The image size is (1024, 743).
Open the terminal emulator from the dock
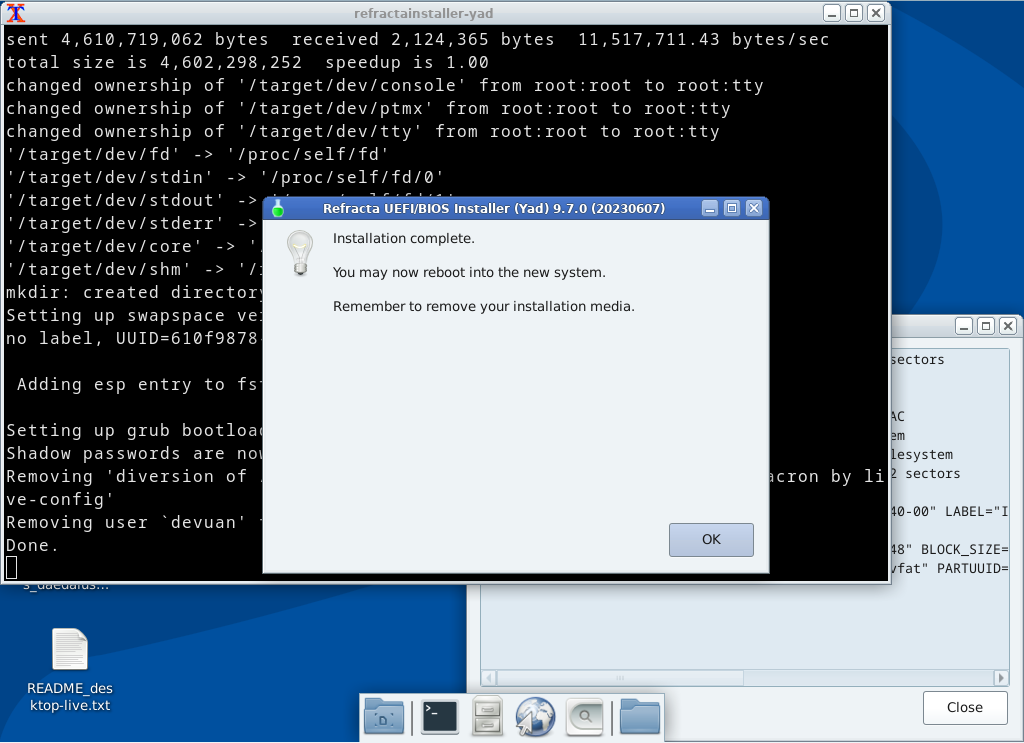pos(440,716)
